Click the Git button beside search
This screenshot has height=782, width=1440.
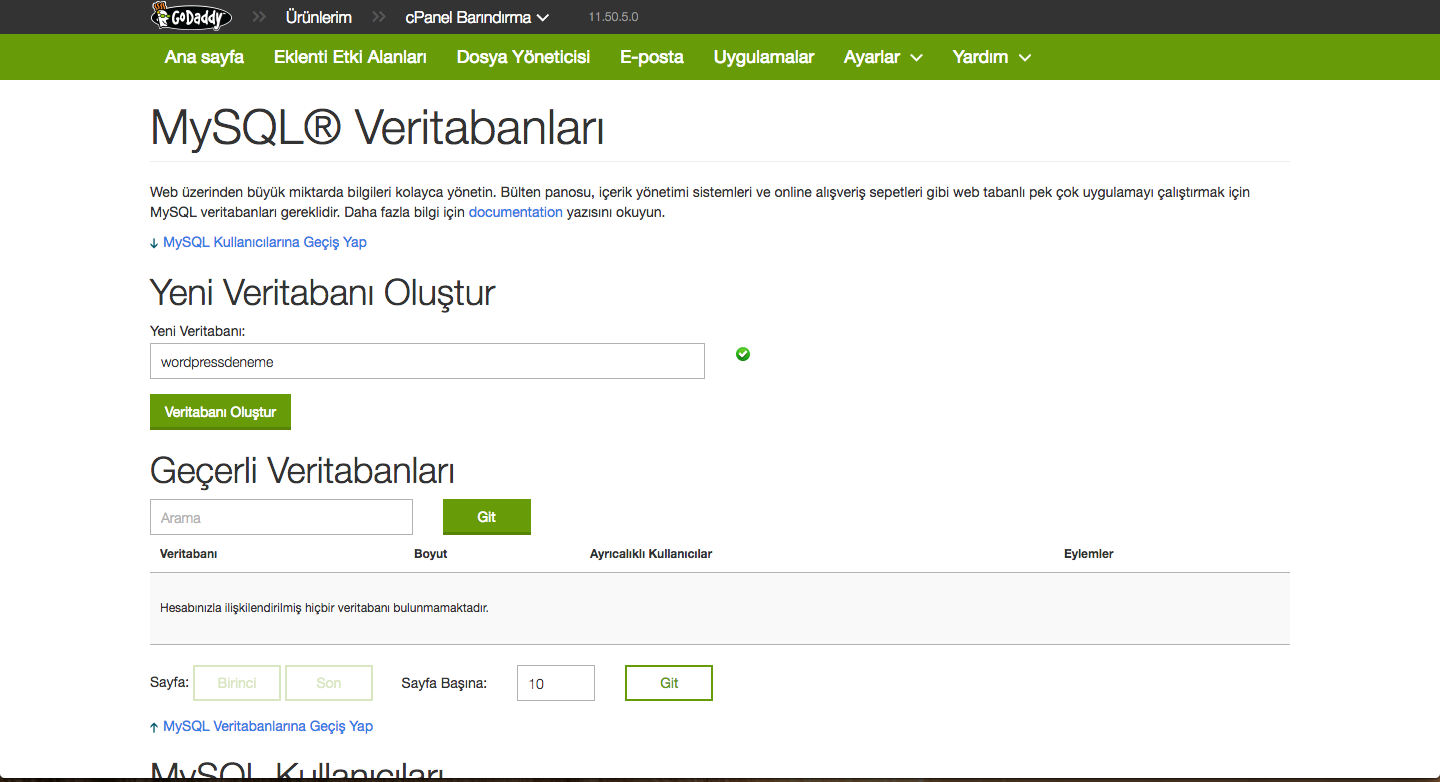(487, 517)
